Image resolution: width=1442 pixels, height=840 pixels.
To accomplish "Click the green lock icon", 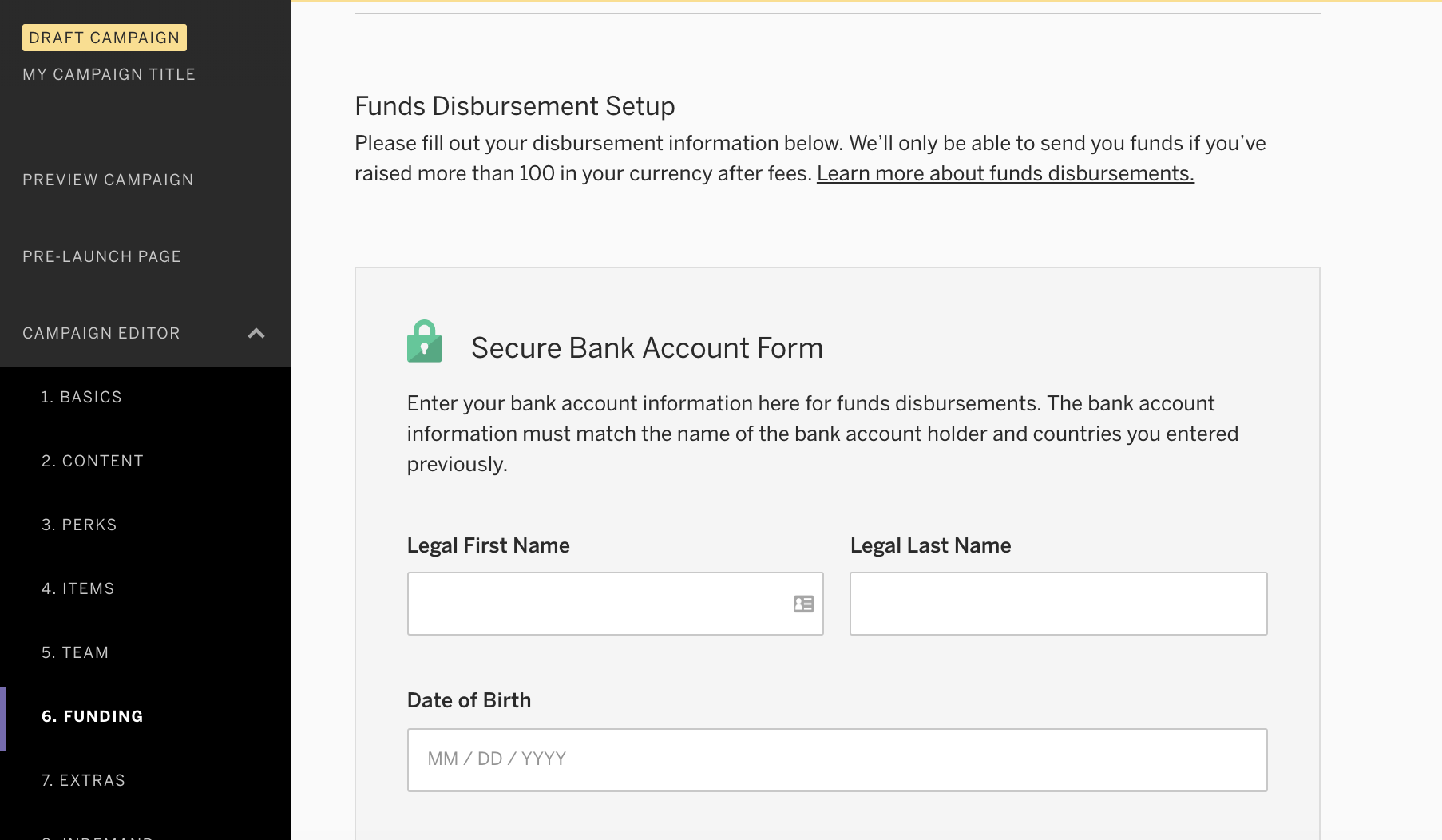I will tap(424, 342).
